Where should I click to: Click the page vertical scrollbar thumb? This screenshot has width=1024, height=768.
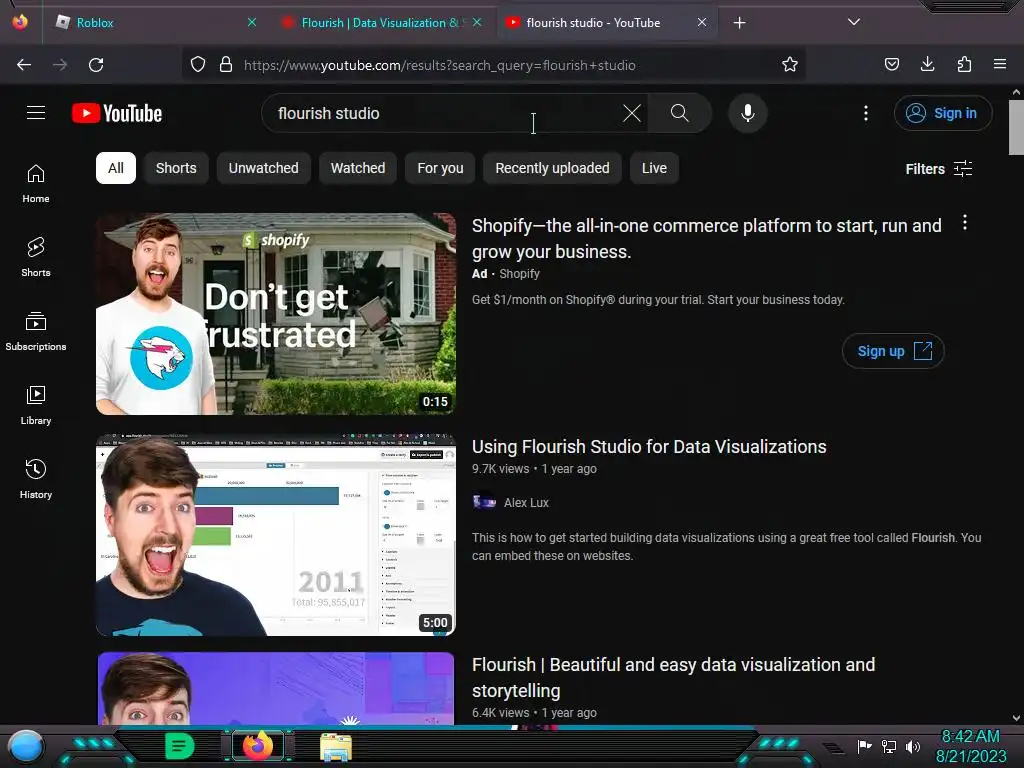pos(1016,128)
